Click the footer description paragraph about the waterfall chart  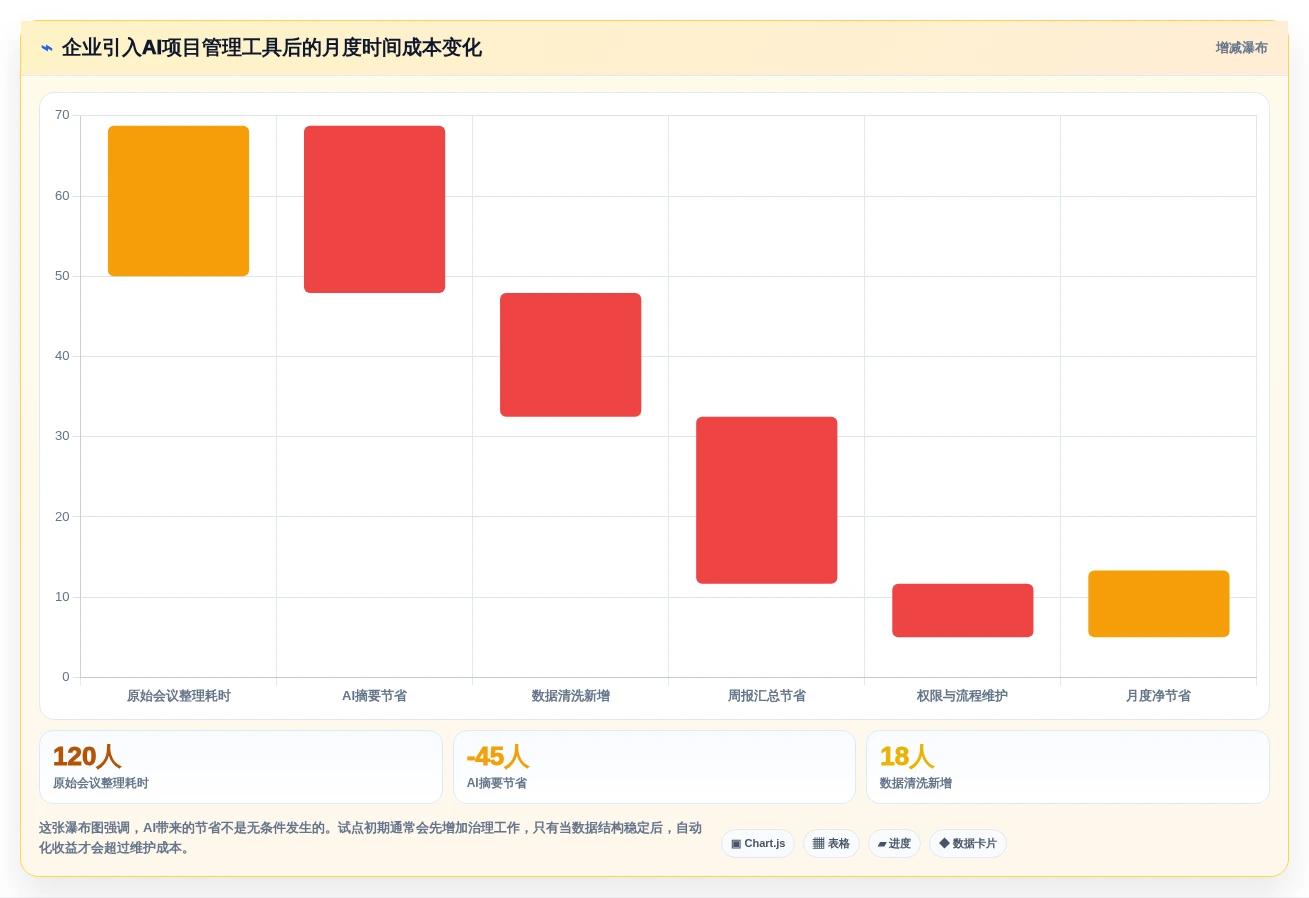tap(370, 838)
